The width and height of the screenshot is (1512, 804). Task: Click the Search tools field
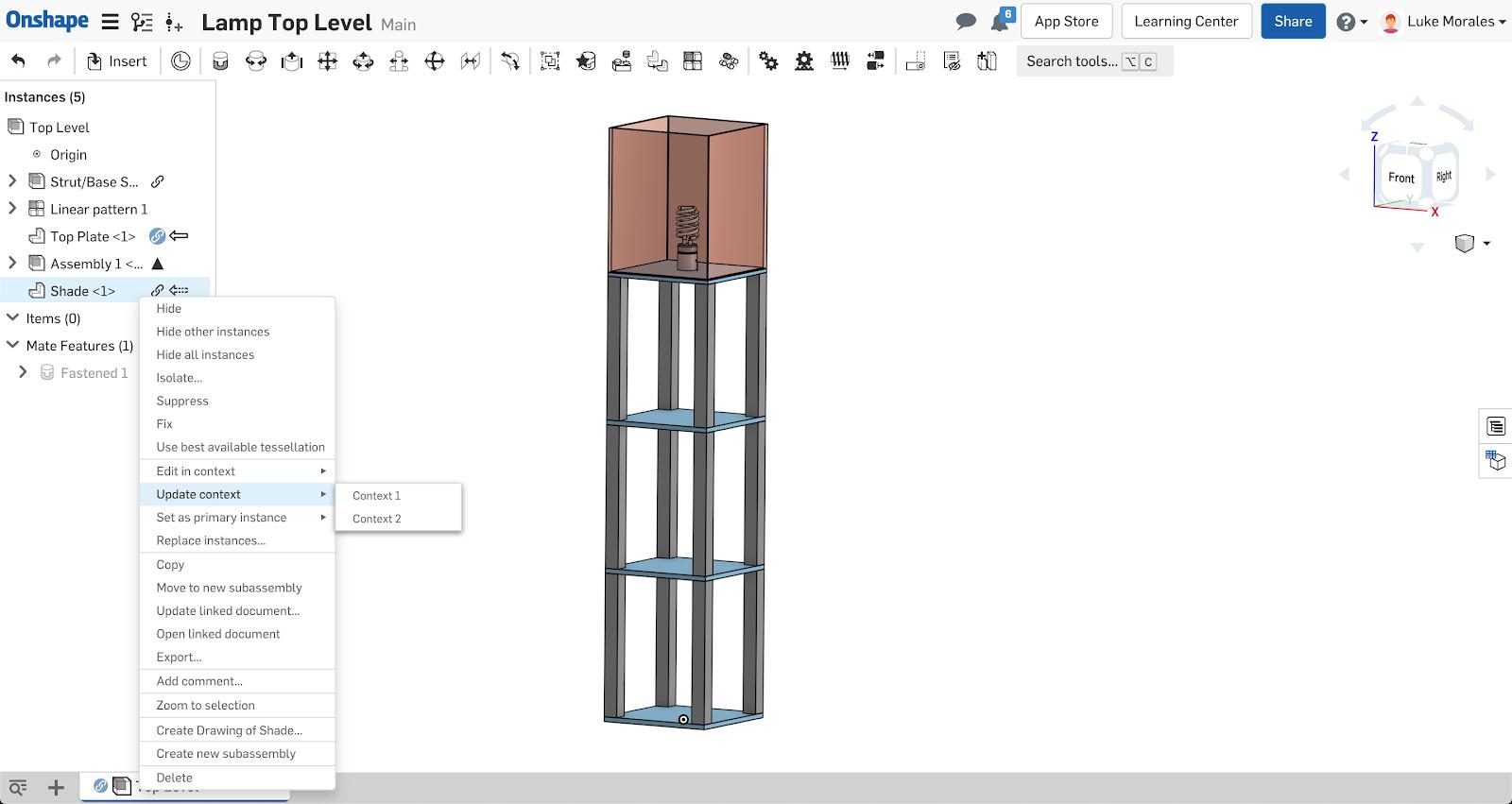tap(1071, 61)
